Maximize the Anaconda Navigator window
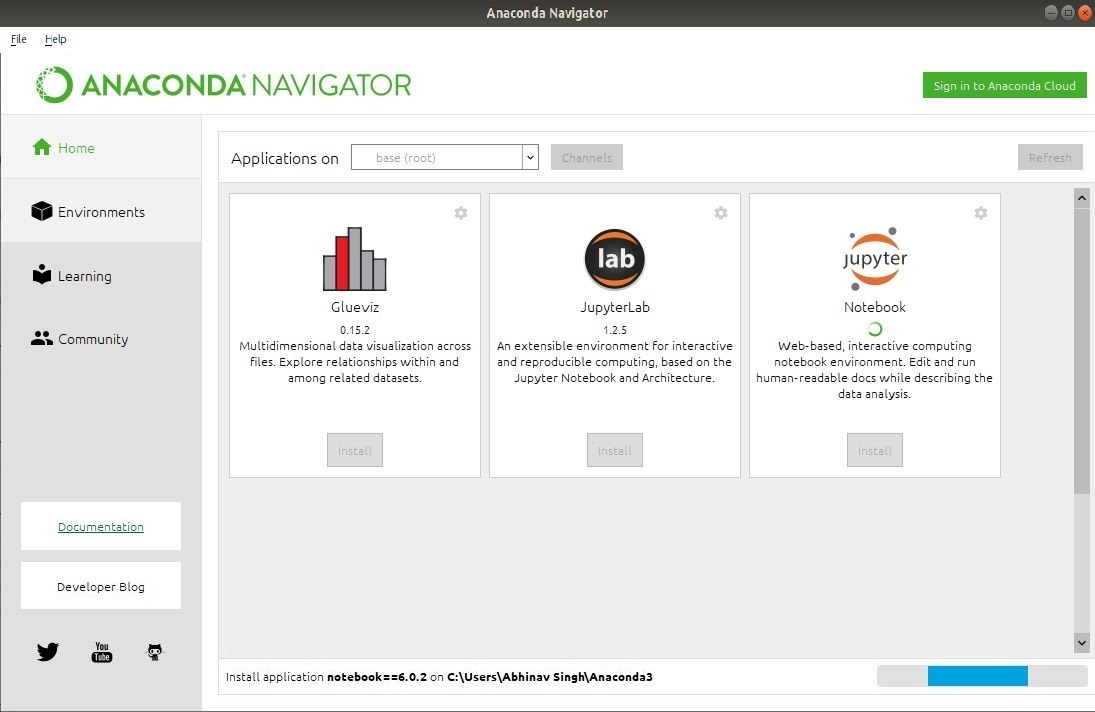 1068,13
